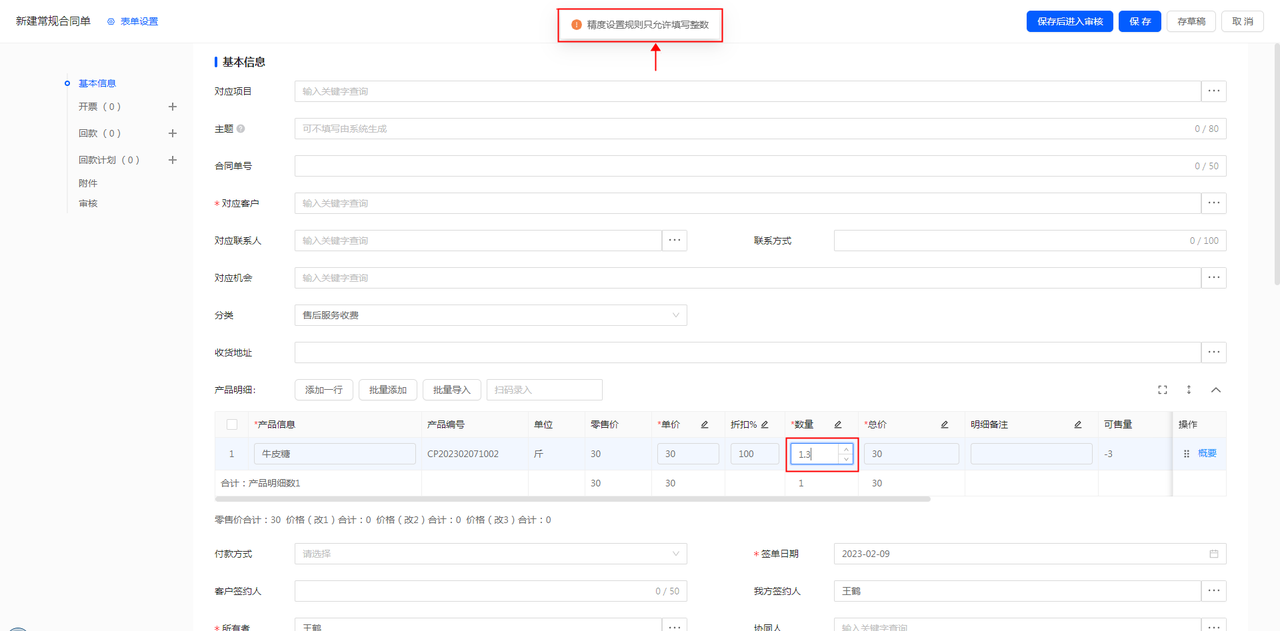Open the 收货地址 ellipsis picker button
1280x631 pixels.
[x=1214, y=352]
